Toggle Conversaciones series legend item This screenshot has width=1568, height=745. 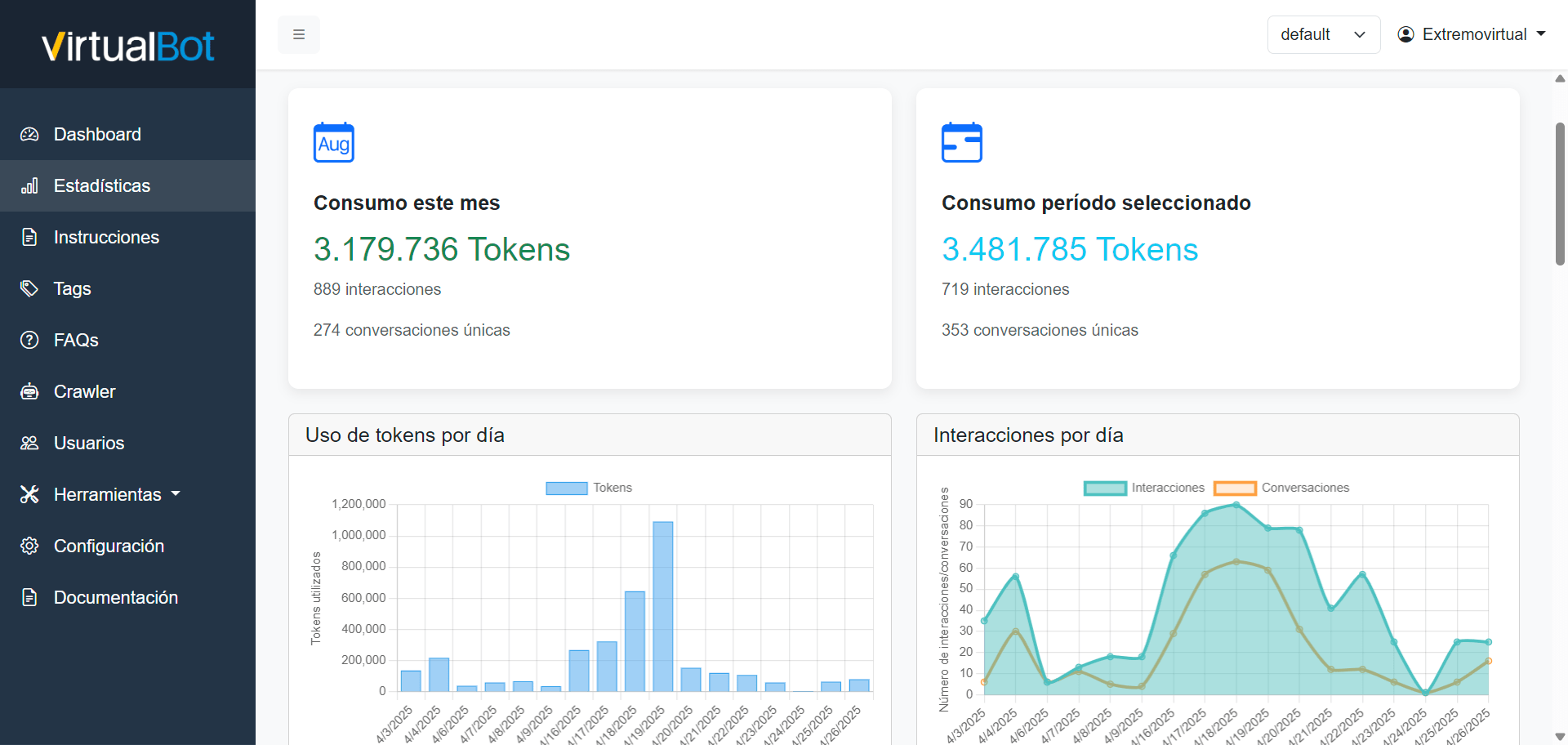point(1281,488)
